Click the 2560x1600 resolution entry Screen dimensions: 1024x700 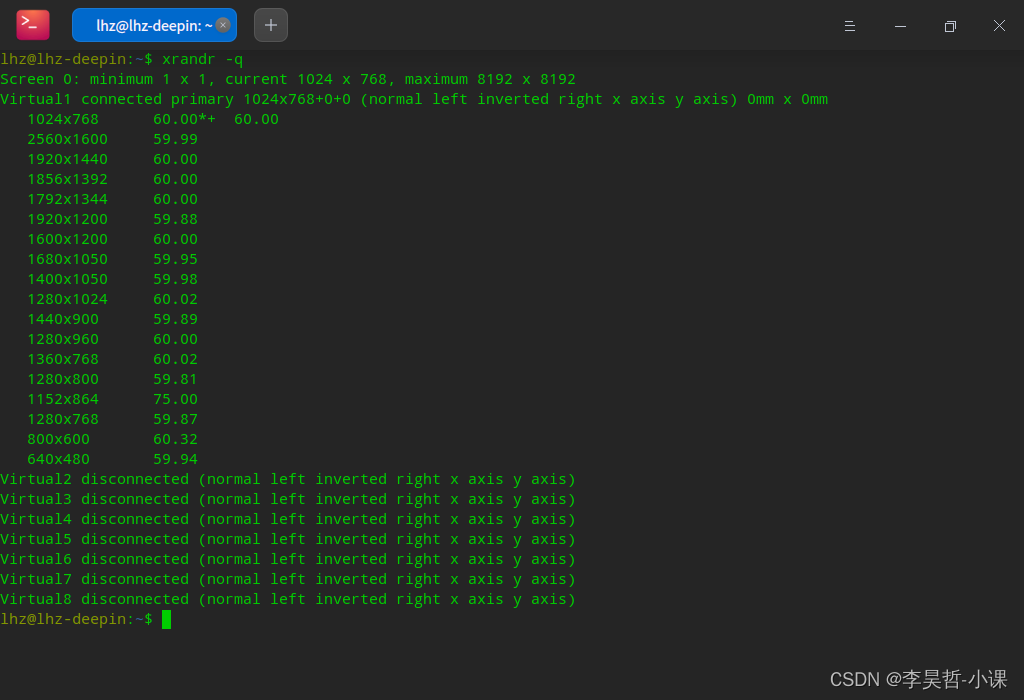pos(67,140)
